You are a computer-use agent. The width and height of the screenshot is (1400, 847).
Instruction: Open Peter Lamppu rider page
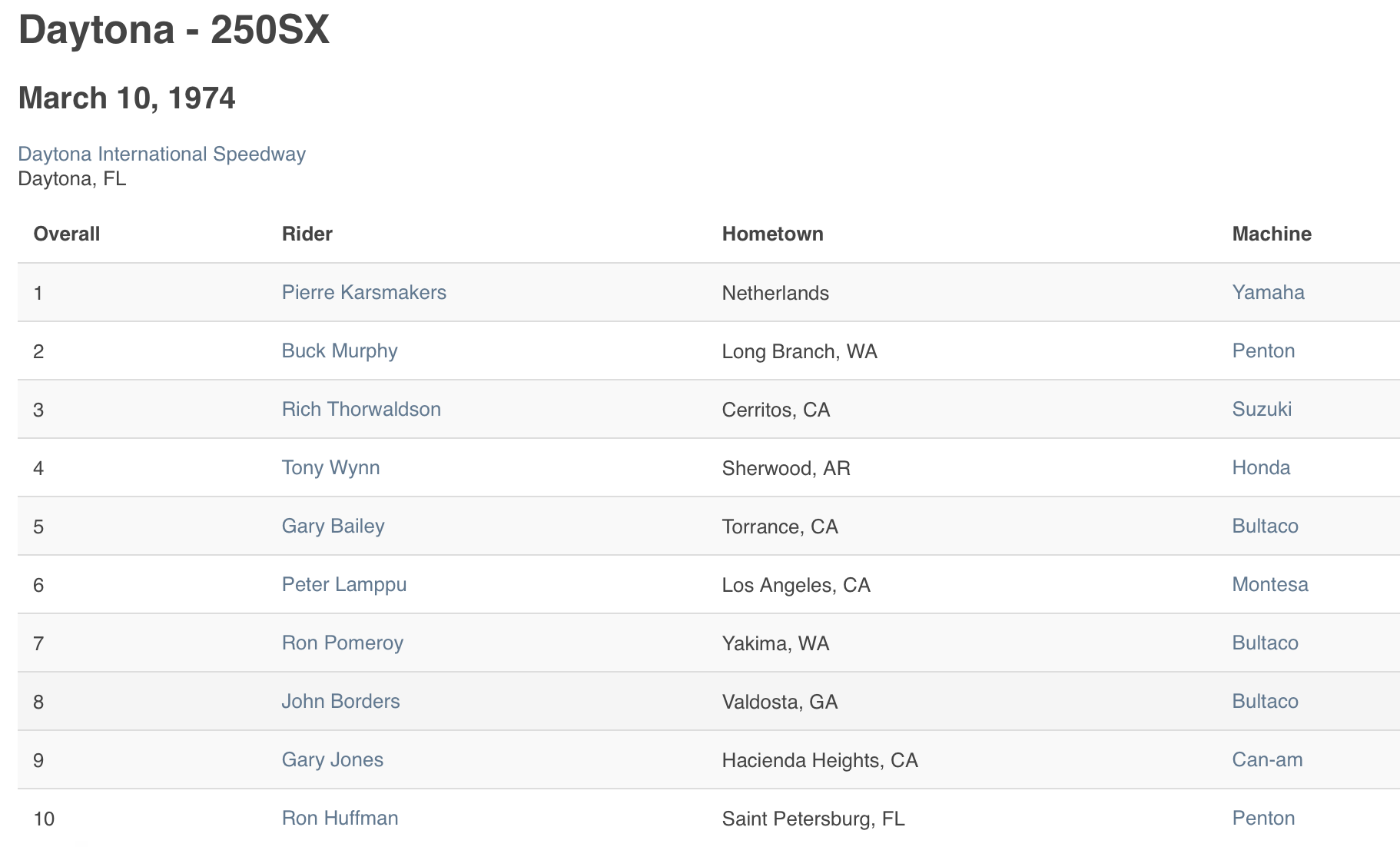(343, 585)
